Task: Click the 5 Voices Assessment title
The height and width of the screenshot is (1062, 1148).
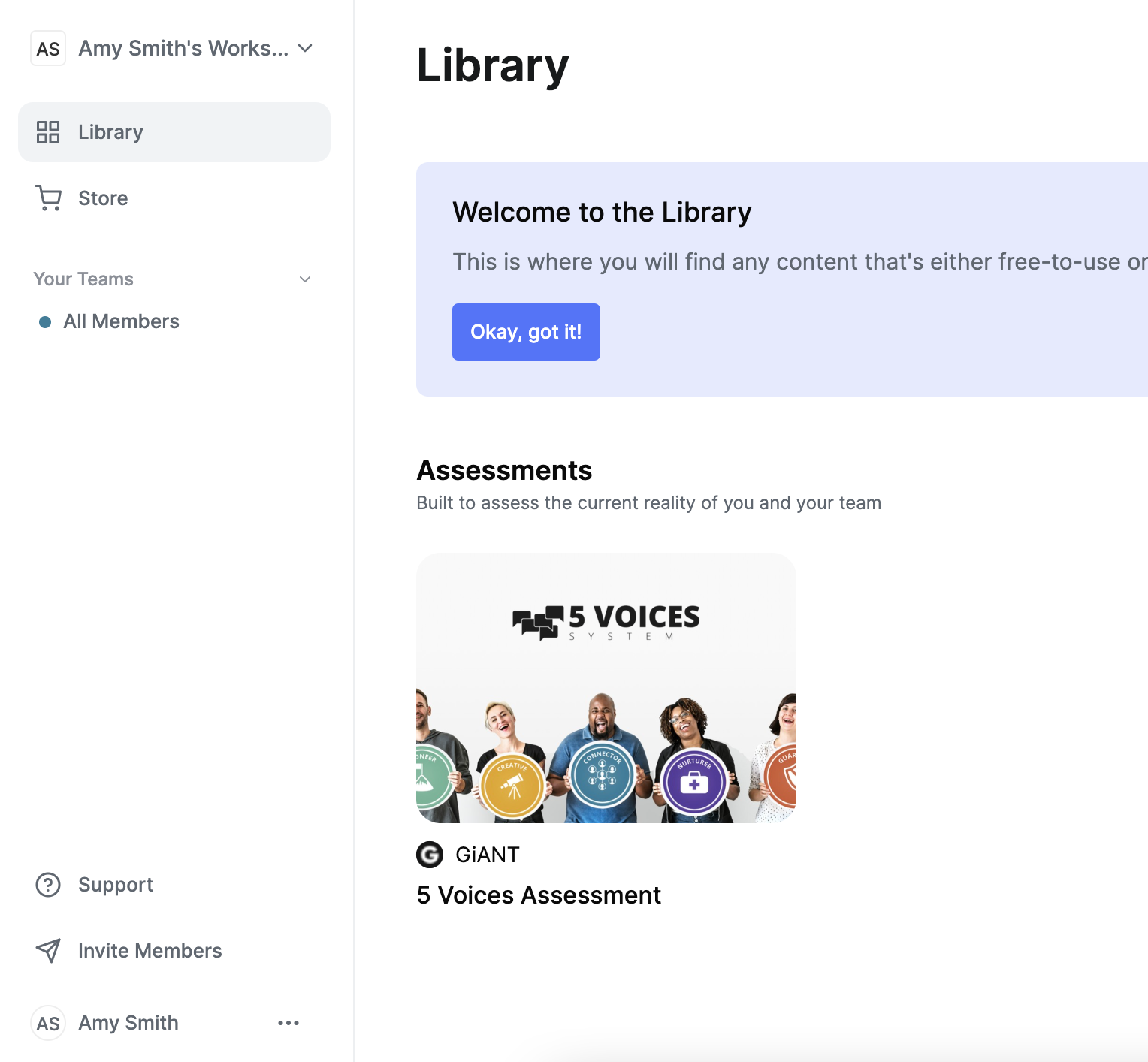Action: click(x=539, y=895)
